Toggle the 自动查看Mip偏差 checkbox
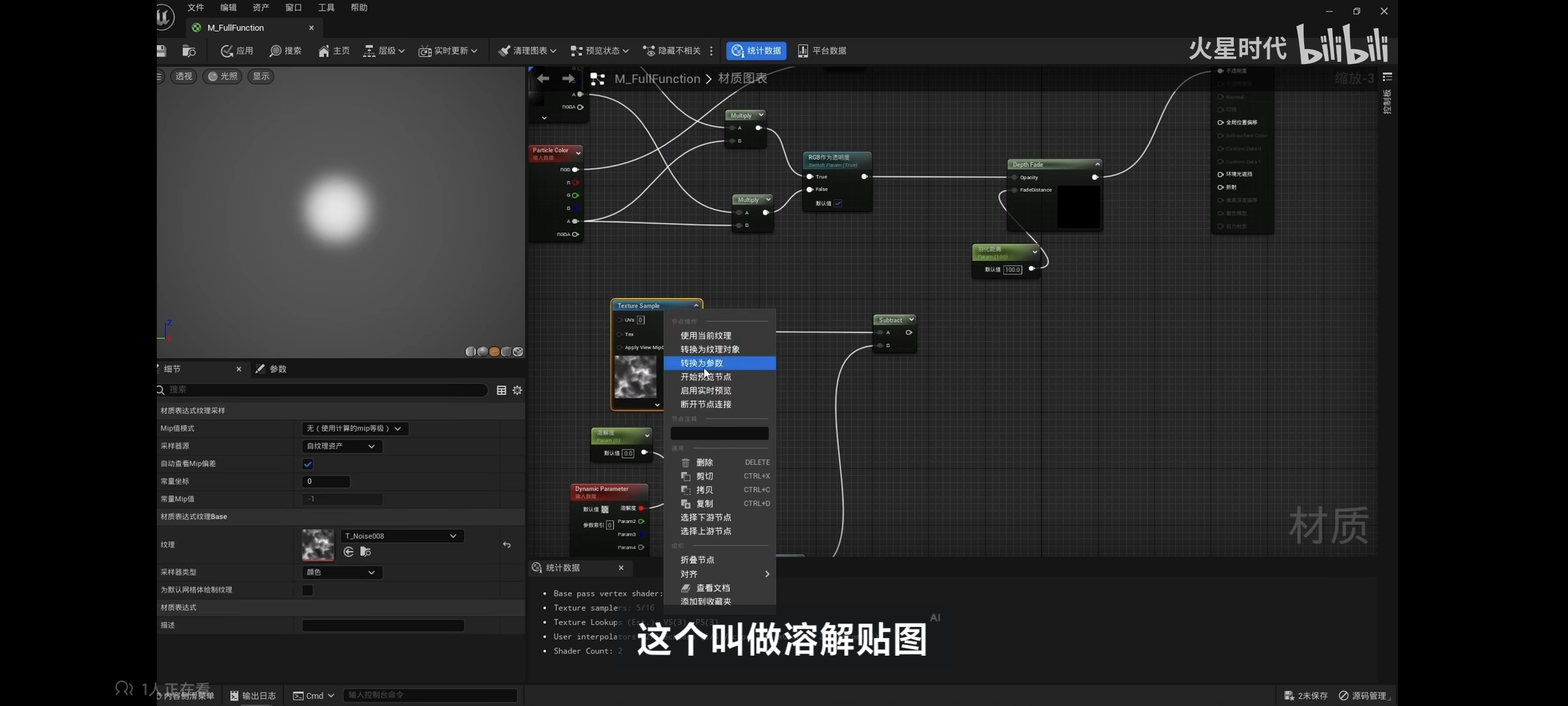This screenshot has height=706, width=1568. (x=308, y=464)
